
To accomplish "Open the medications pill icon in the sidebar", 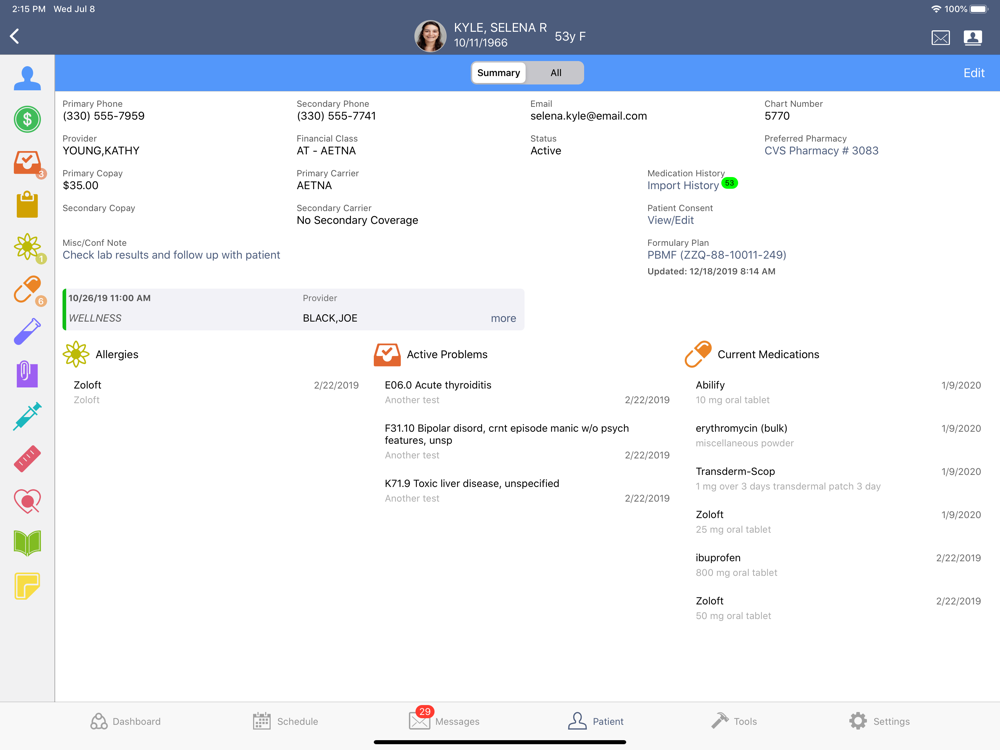I will tap(27, 290).
